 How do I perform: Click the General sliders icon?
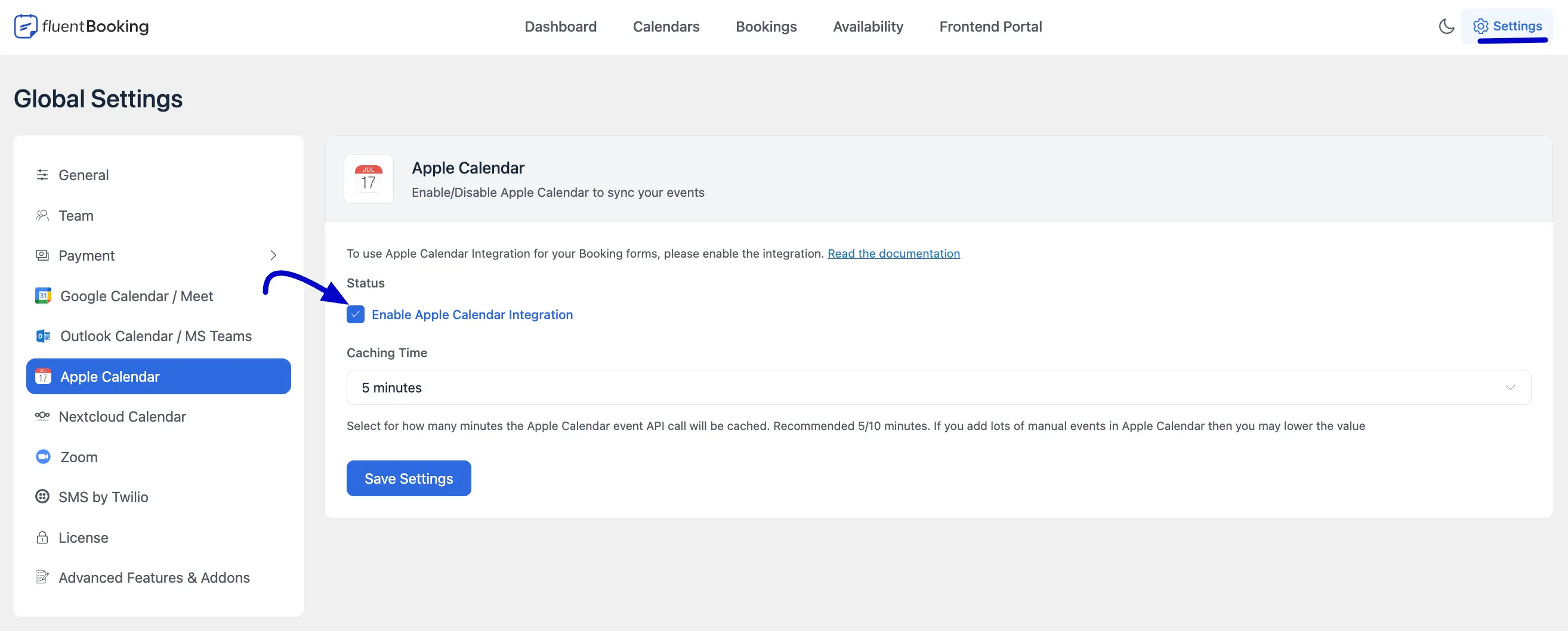[x=42, y=175]
